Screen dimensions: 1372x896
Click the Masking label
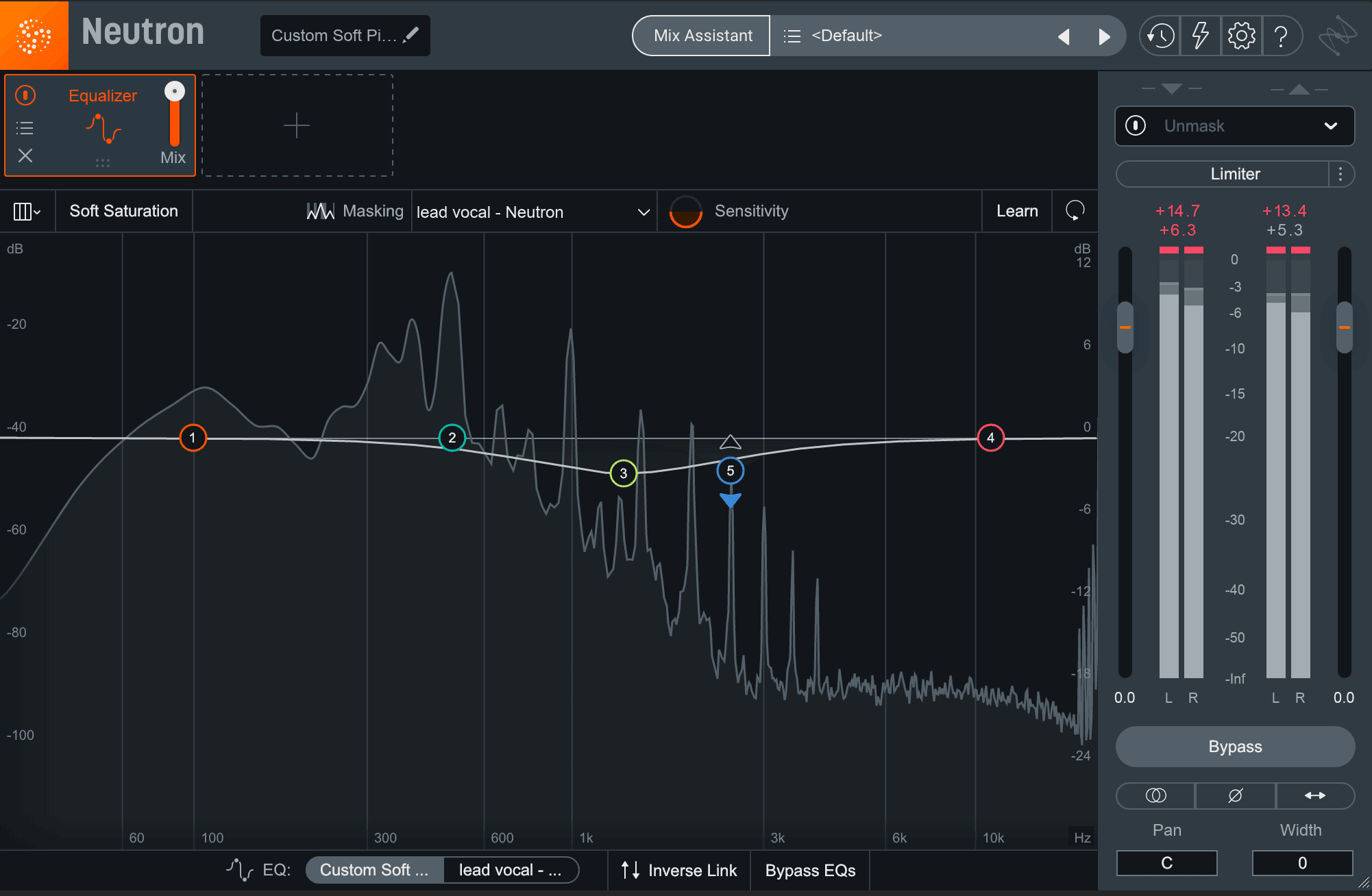click(x=373, y=211)
